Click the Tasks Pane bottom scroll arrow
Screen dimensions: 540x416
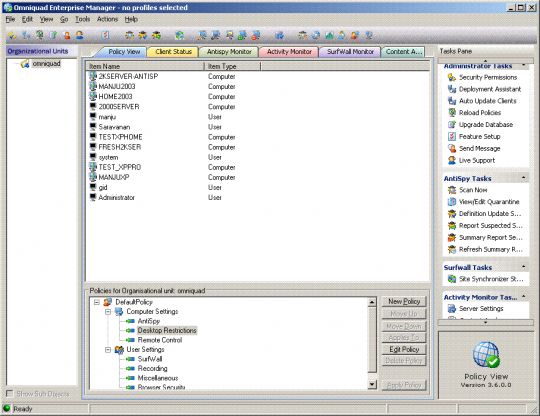pos(486,323)
